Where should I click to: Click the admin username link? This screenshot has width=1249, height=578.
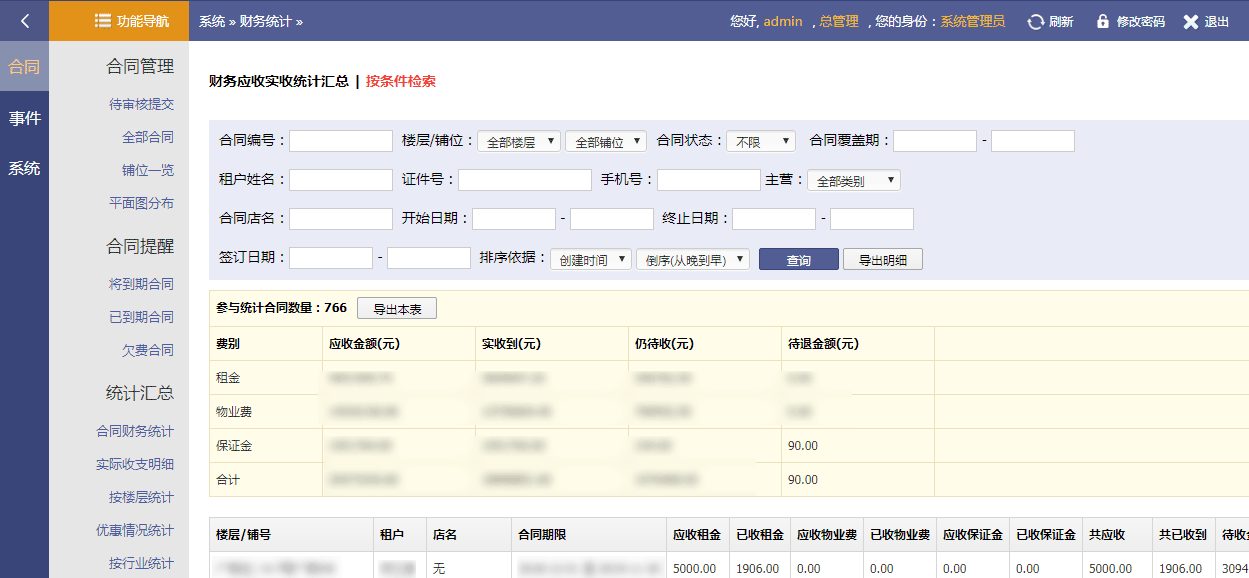click(x=783, y=21)
